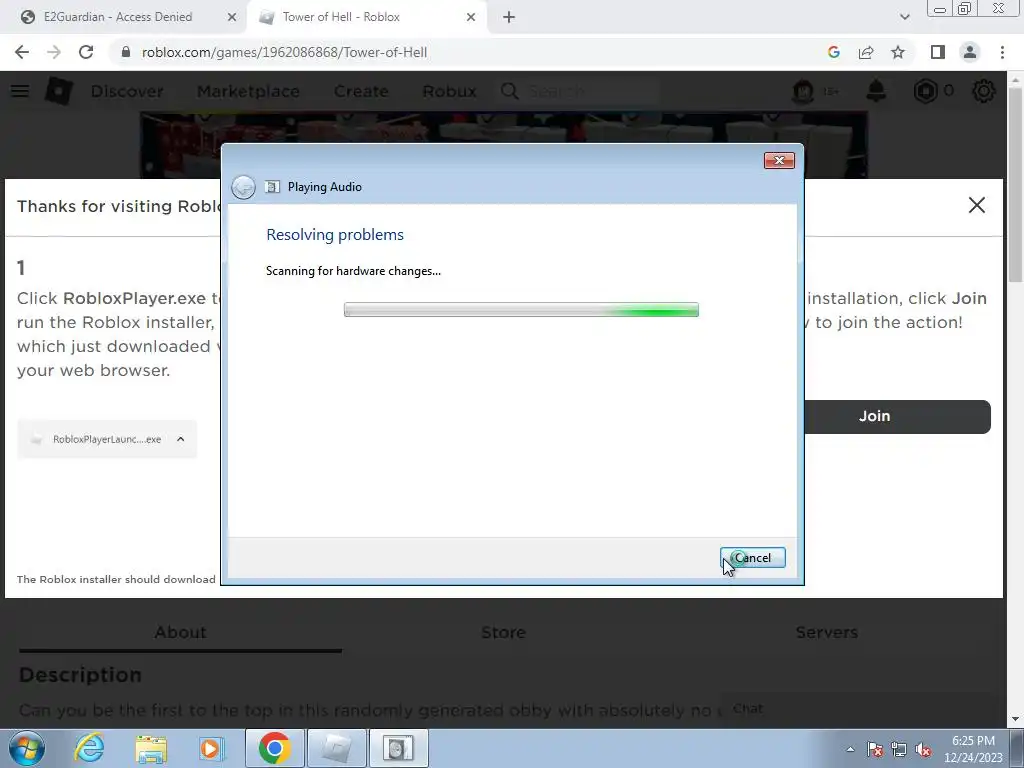Go back in the troubleshooter dialog
The image size is (1024, 768).
coord(244,187)
